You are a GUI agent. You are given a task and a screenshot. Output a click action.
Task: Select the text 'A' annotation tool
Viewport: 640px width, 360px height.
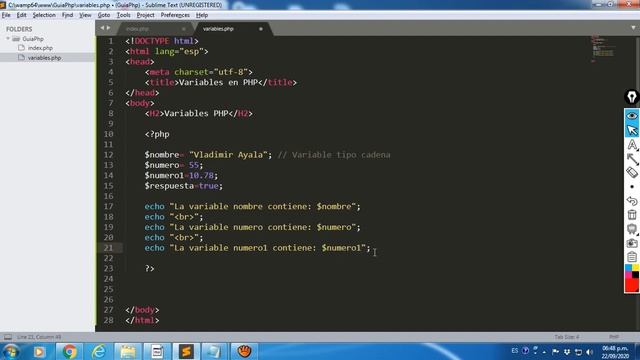tap(632, 144)
